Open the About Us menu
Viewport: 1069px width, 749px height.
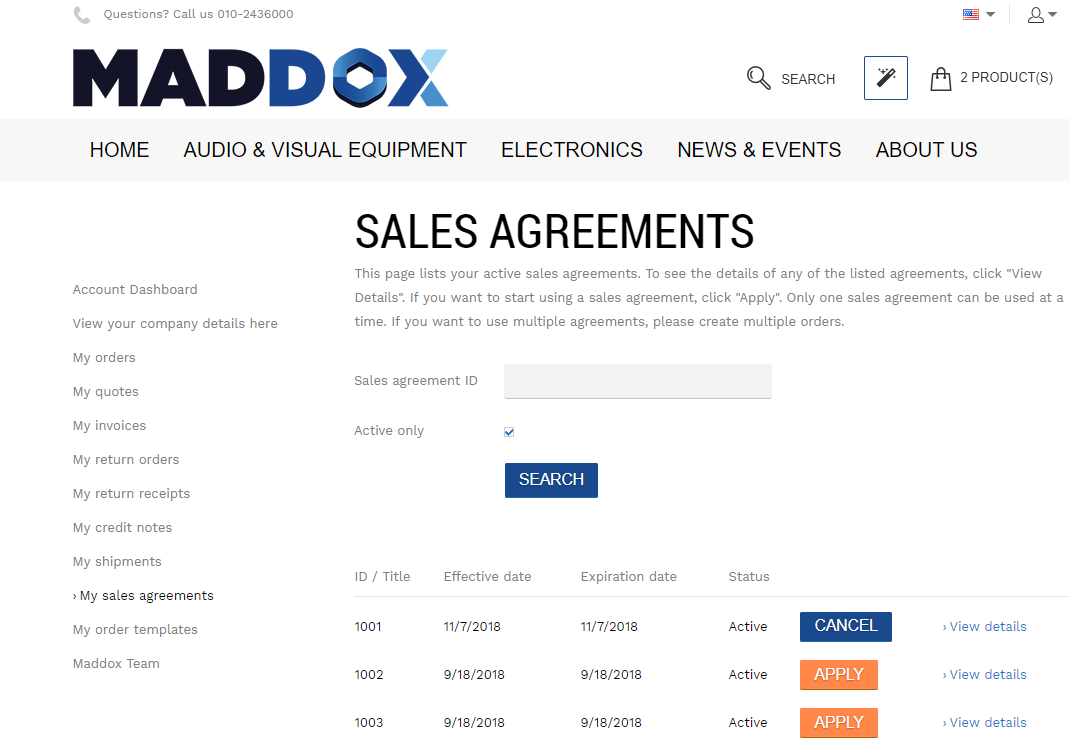(927, 150)
